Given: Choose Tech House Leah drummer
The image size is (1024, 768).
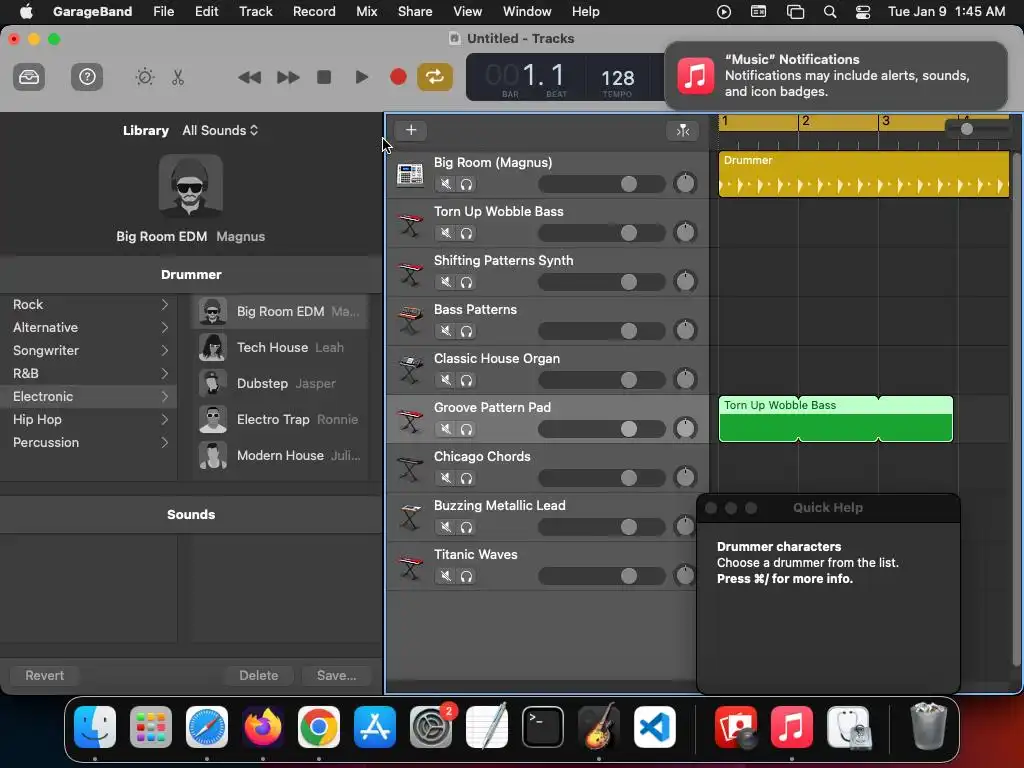Looking at the screenshot, I should [280, 347].
